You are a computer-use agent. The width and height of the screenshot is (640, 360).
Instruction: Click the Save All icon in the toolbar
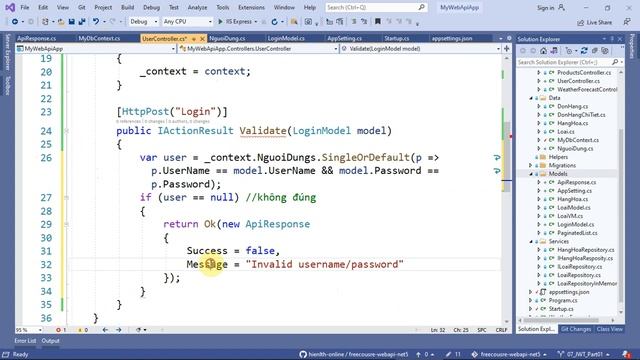coord(82,22)
